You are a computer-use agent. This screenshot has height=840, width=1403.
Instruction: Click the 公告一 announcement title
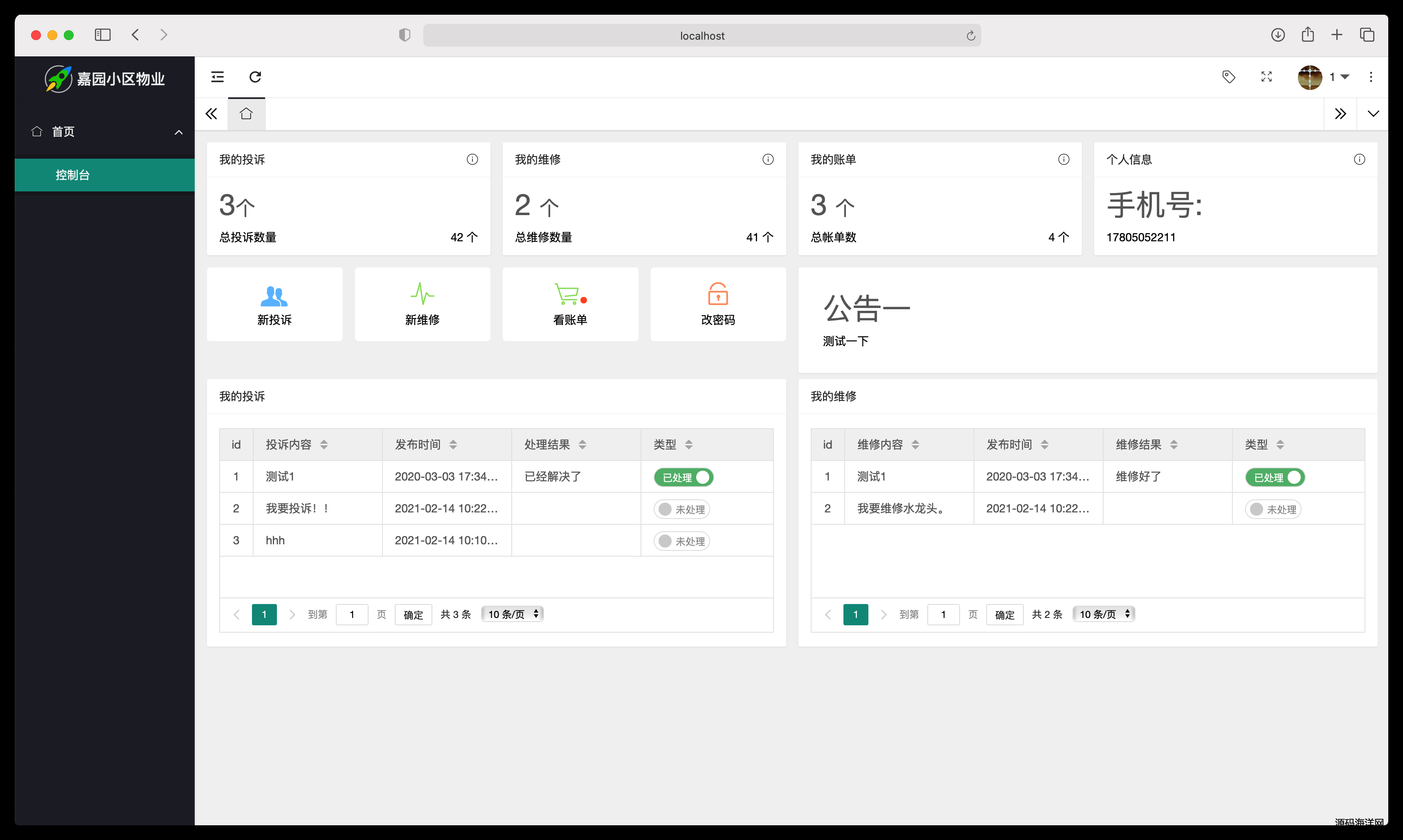866,309
